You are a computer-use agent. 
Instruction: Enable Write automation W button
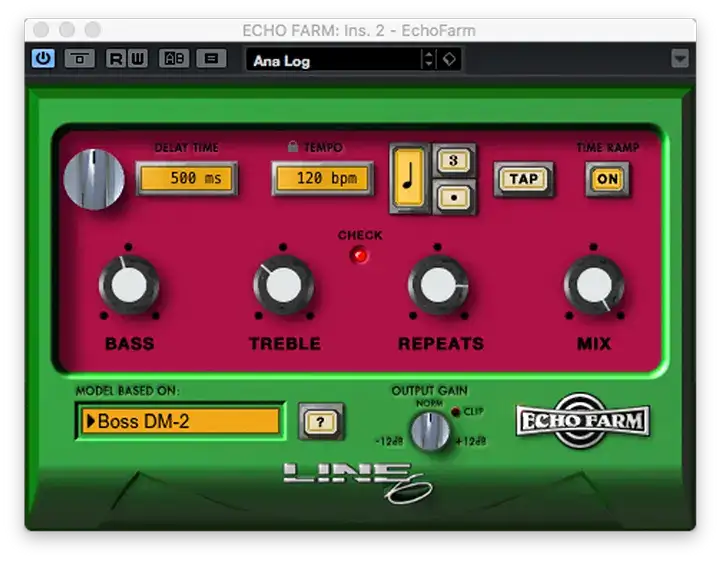(x=137, y=59)
